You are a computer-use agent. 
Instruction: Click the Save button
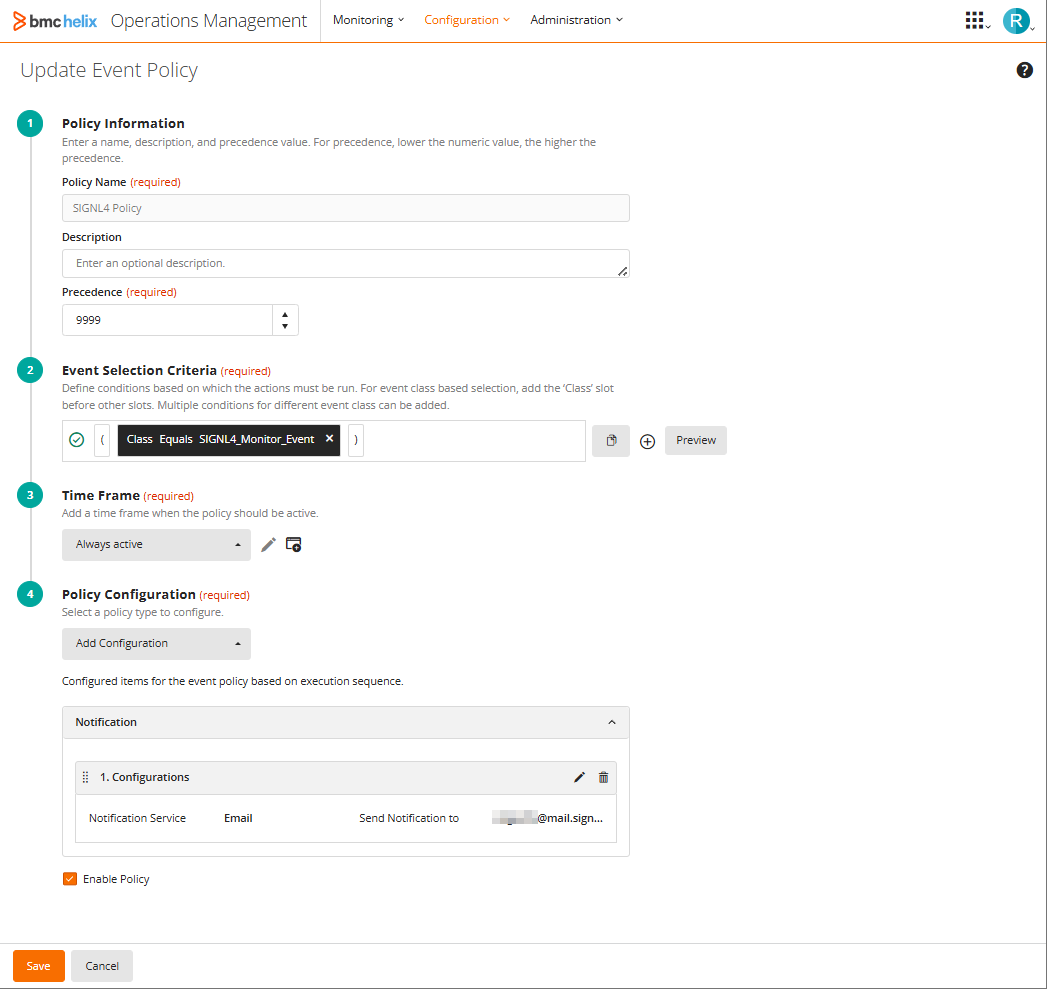39,966
